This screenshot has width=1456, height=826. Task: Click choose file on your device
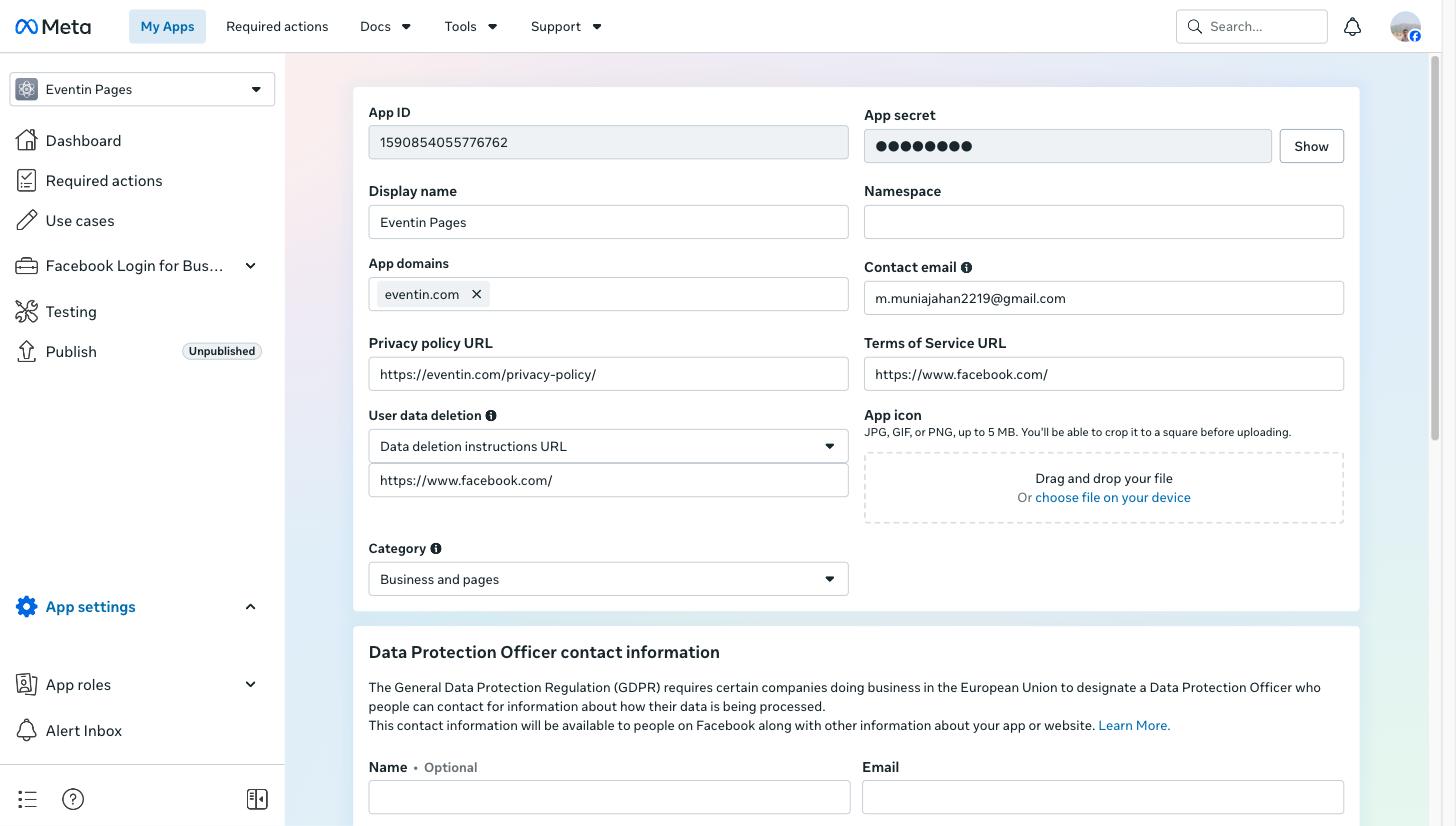[x=1113, y=498]
